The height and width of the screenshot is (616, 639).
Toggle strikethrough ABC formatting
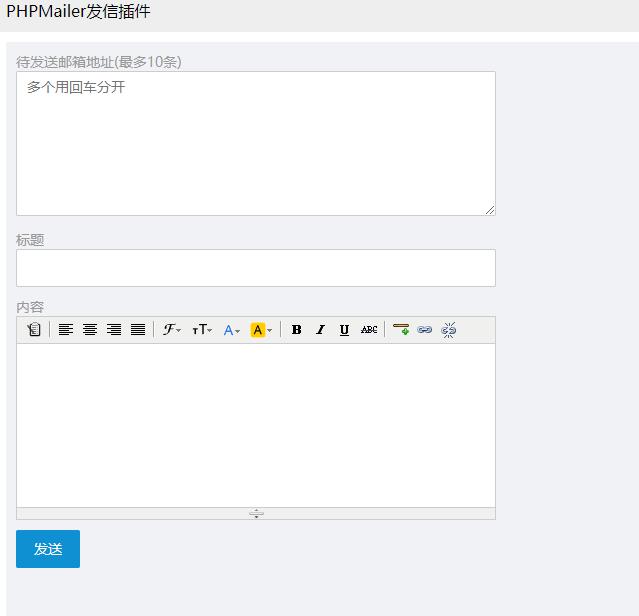(x=369, y=329)
